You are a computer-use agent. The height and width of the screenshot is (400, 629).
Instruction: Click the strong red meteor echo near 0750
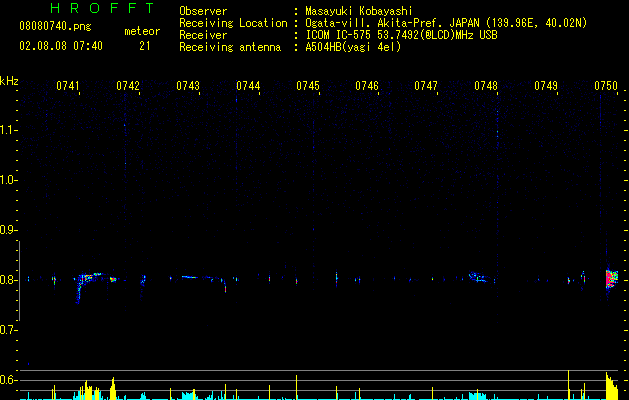pos(612,279)
